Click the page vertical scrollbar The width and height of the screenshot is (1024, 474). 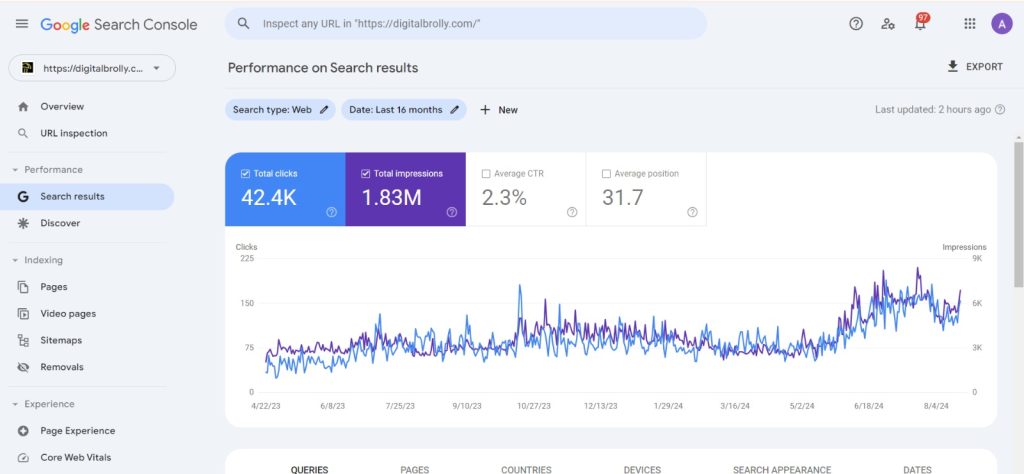[1018, 213]
